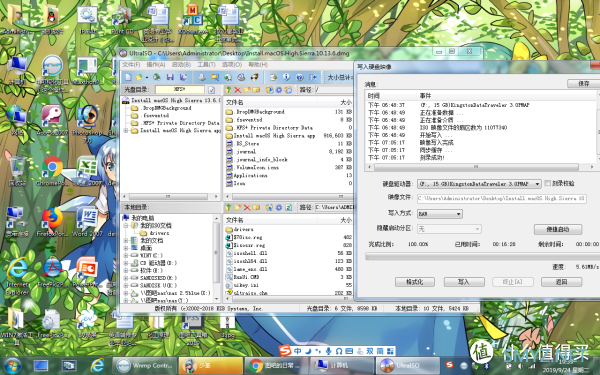Open Chrome shortcut on the desktop
The image size is (600, 375).
tap(52, 171)
